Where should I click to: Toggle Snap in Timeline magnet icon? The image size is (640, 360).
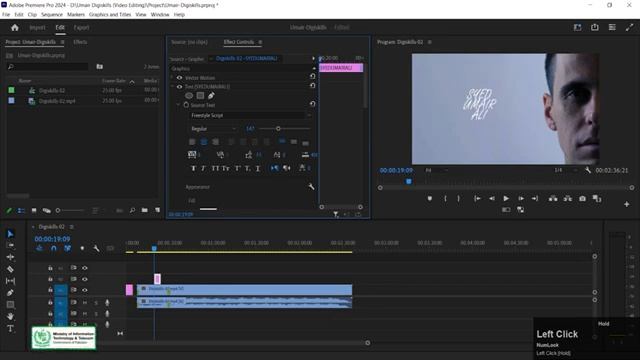pyautogui.click(x=53, y=248)
